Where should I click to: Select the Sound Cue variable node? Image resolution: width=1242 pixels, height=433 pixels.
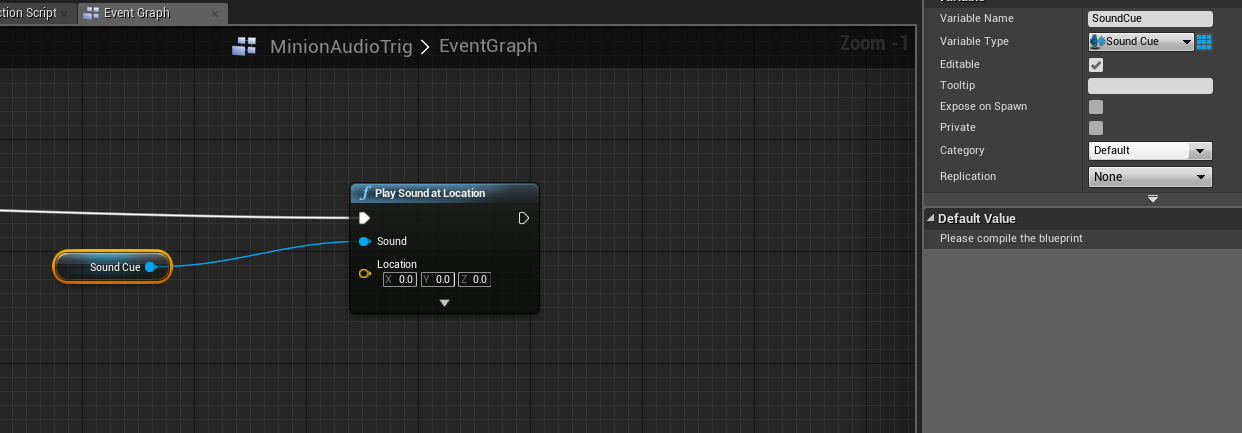click(x=113, y=267)
